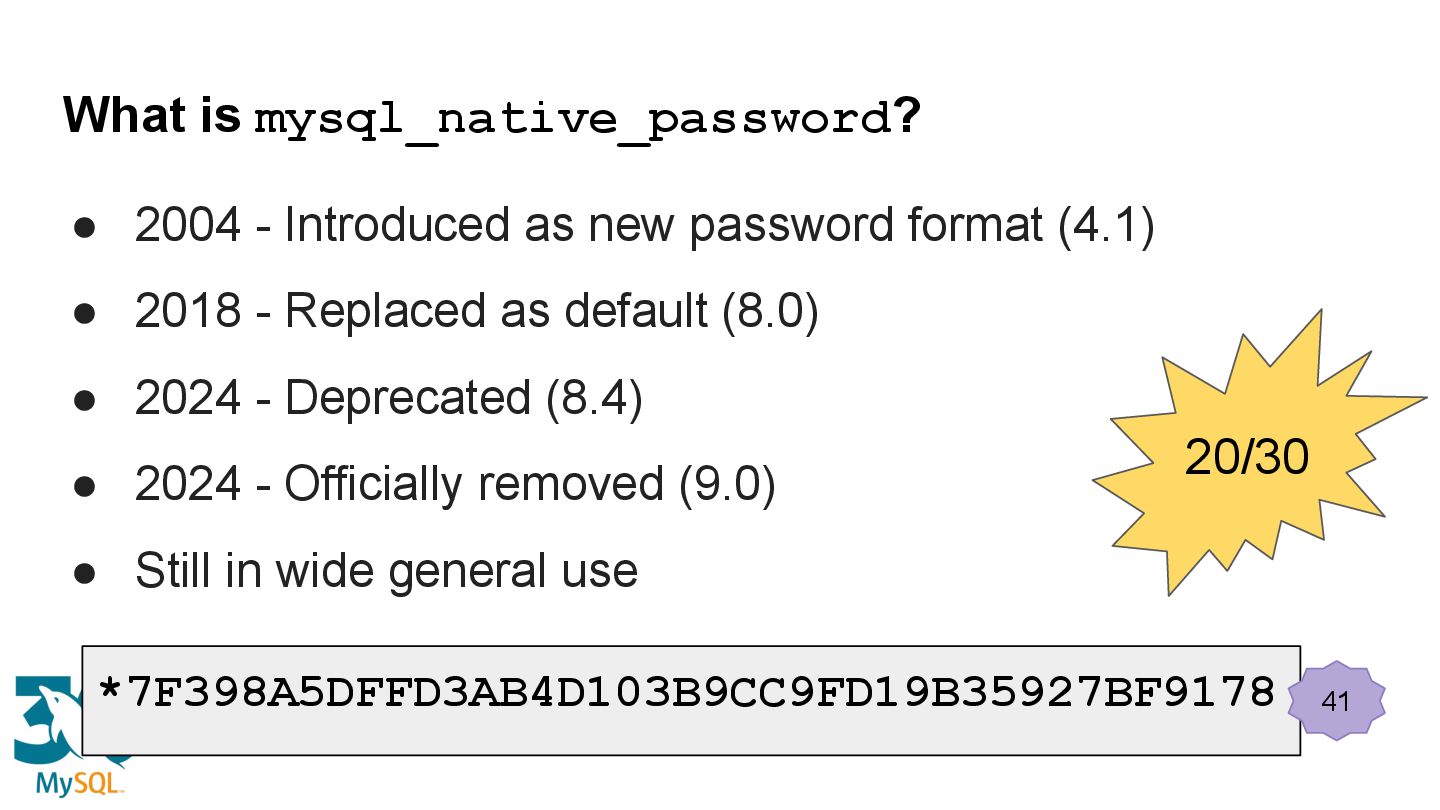Click the 2024 Deprecated (8.4) line
The image size is (1440, 810).
pos(389,398)
